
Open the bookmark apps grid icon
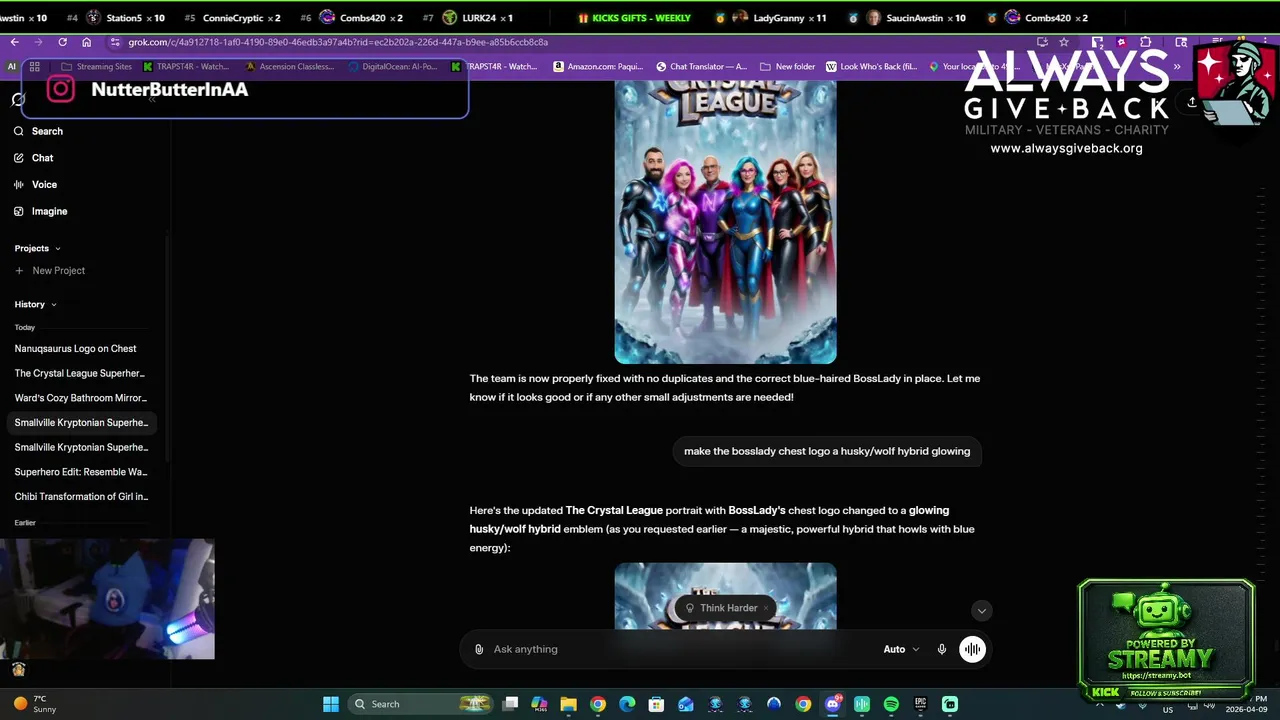tap(34, 67)
